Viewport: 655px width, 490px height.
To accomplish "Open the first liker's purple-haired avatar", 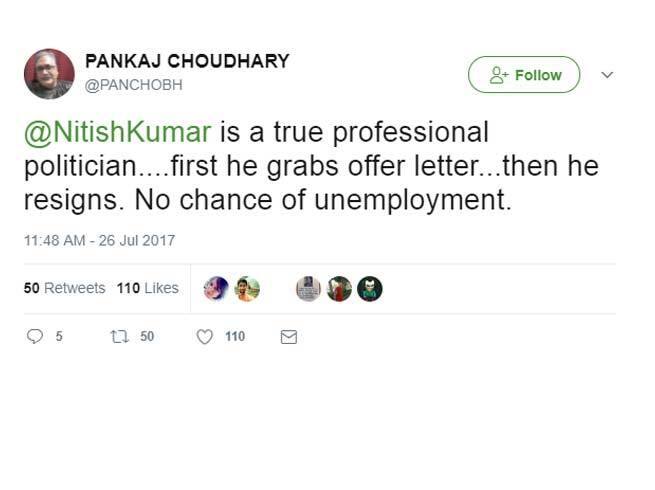I will click(x=216, y=288).
